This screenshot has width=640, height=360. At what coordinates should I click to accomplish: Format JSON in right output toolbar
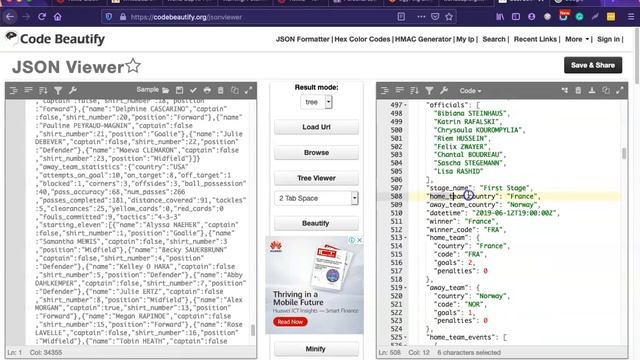[x=384, y=90]
